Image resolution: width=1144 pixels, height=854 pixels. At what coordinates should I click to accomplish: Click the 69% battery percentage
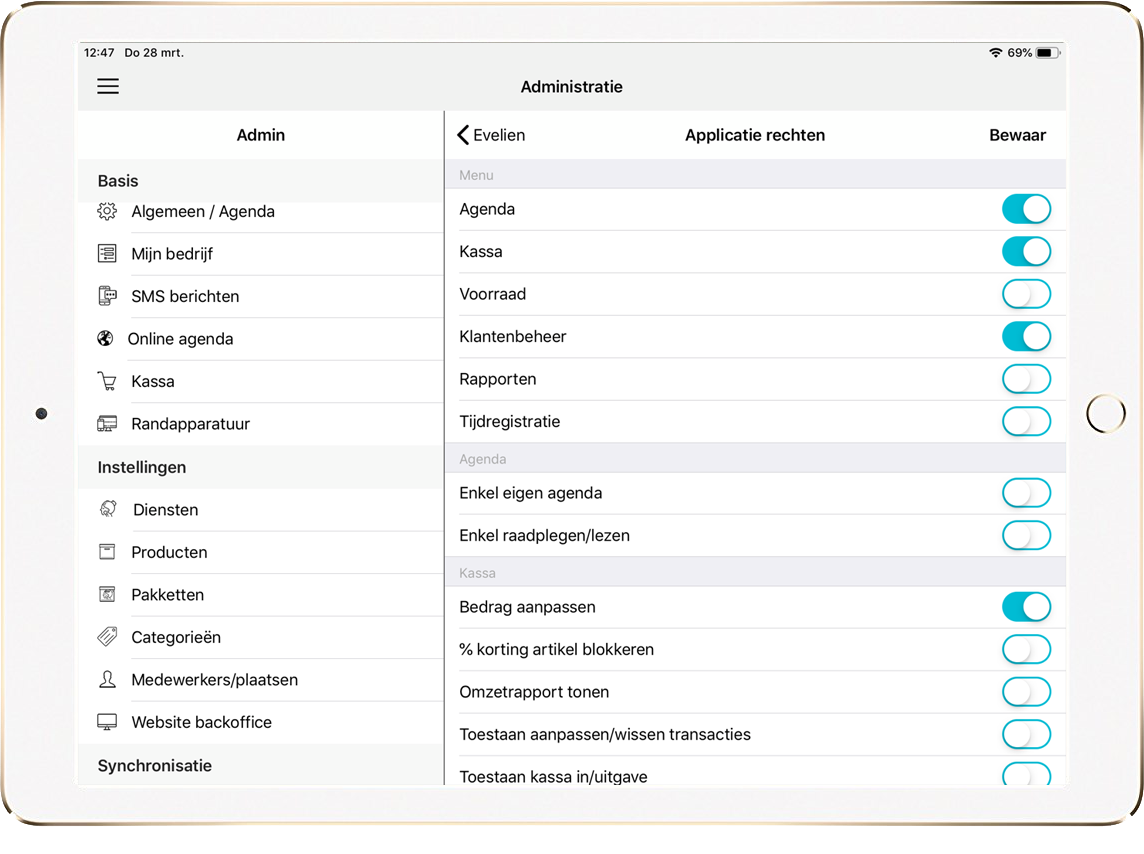click(1019, 53)
